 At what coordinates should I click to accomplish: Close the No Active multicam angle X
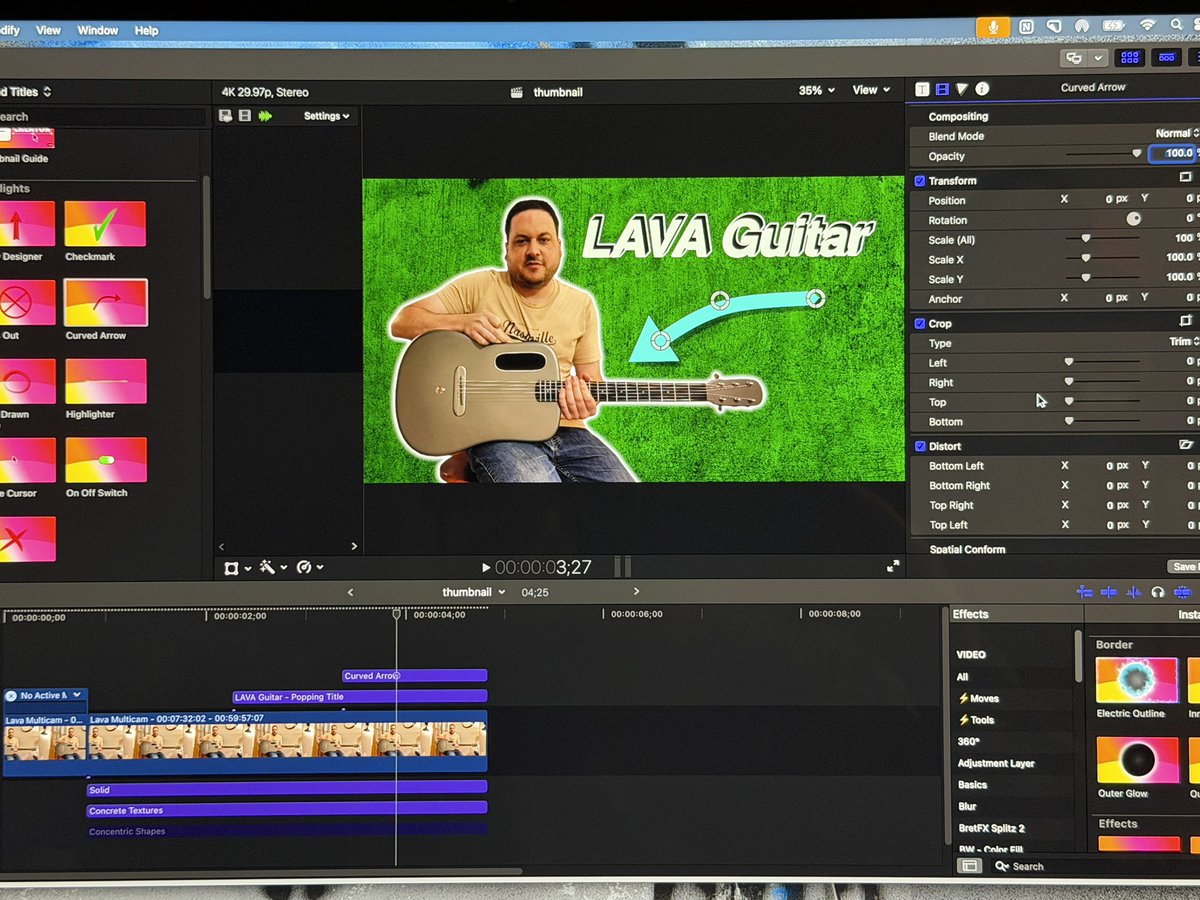[11, 695]
